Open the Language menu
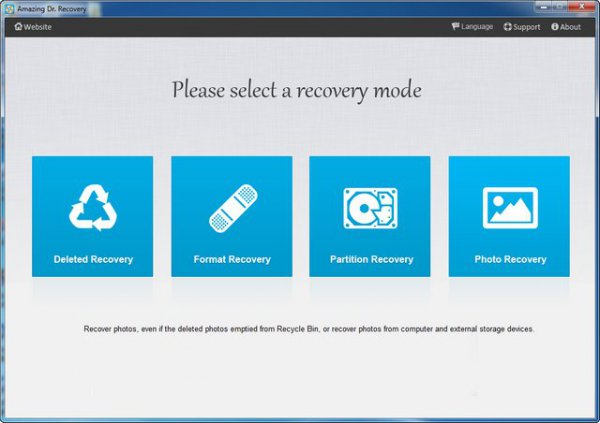The height and width of the screenshot is (423, 600). click(x=472, y=27)
